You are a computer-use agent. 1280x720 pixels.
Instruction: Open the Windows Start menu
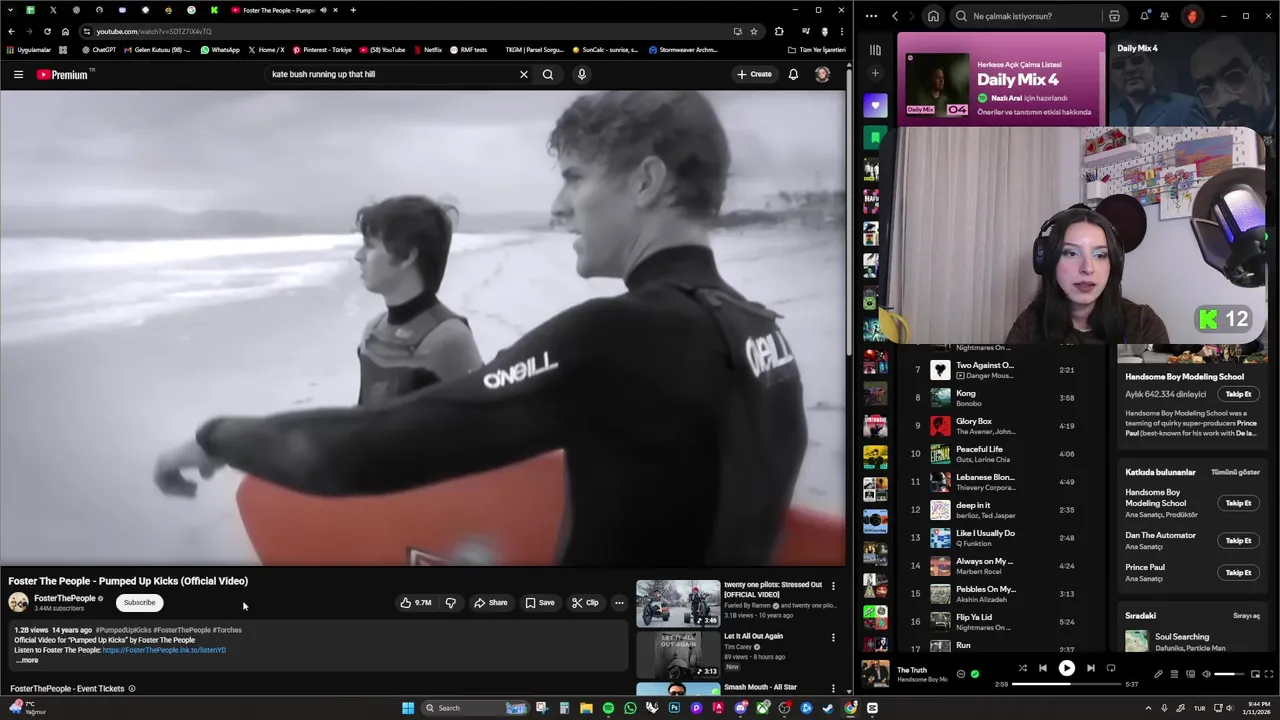(408, 708)
